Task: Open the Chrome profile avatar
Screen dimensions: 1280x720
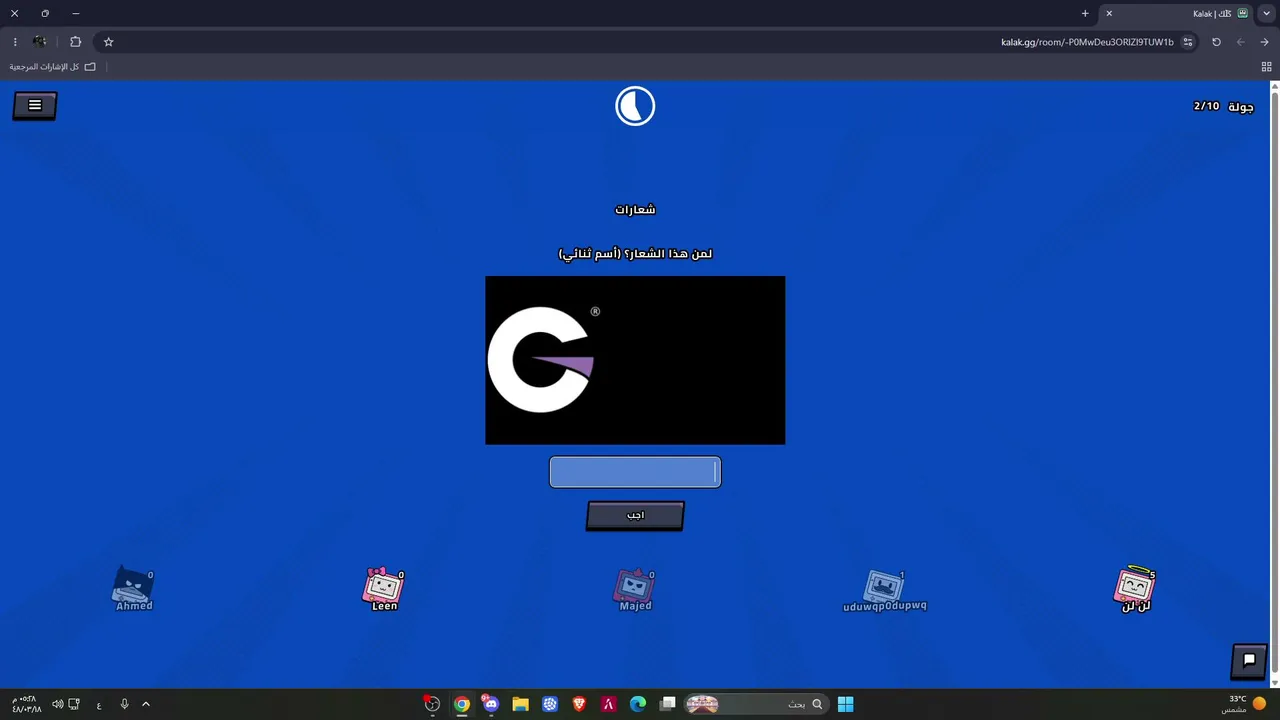Action: coord(39,42)
